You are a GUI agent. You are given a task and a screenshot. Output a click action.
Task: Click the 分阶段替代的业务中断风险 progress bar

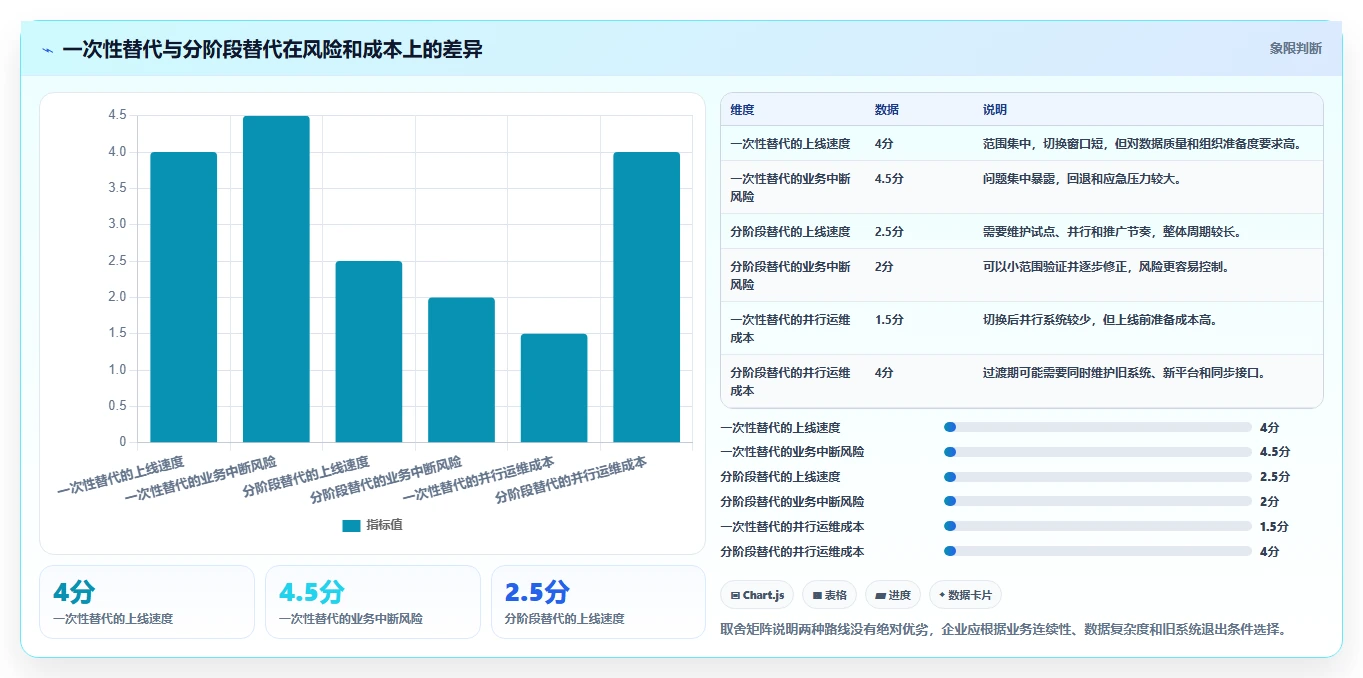[1098, 502]
